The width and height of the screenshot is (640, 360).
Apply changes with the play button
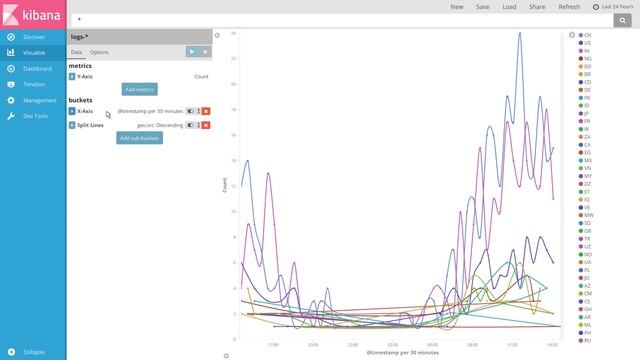pyautogui.click(x=192, y=52)
